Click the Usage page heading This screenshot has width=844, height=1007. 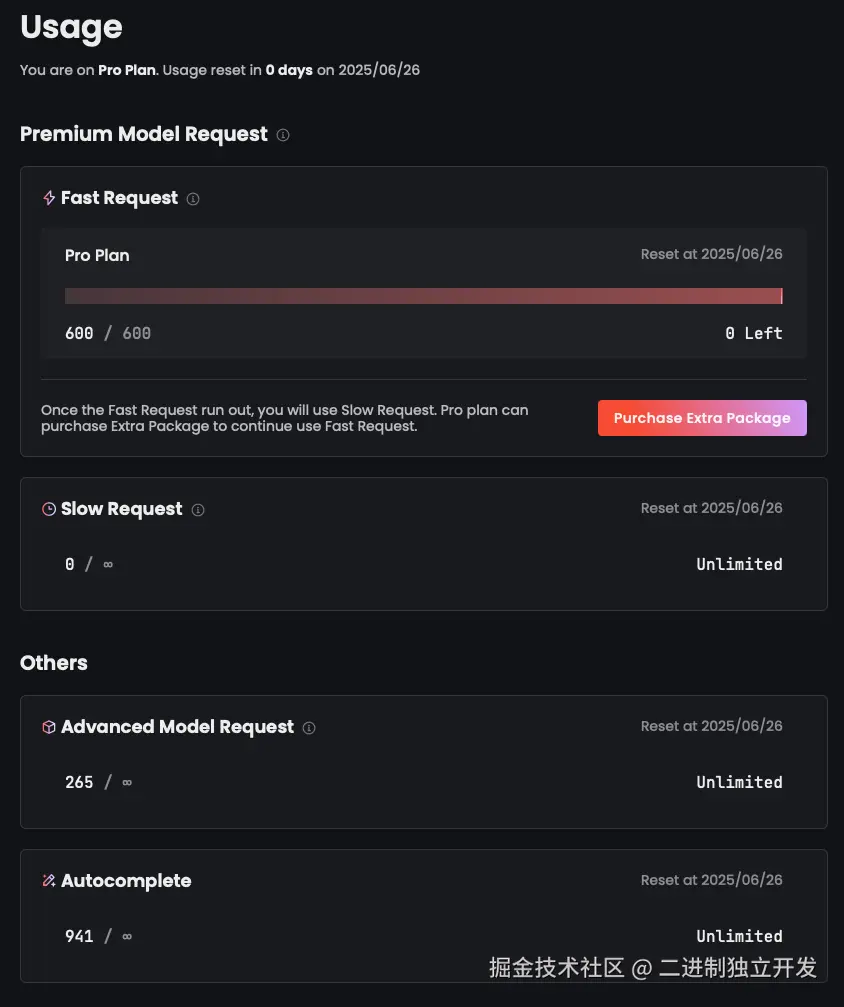point(71,27)
